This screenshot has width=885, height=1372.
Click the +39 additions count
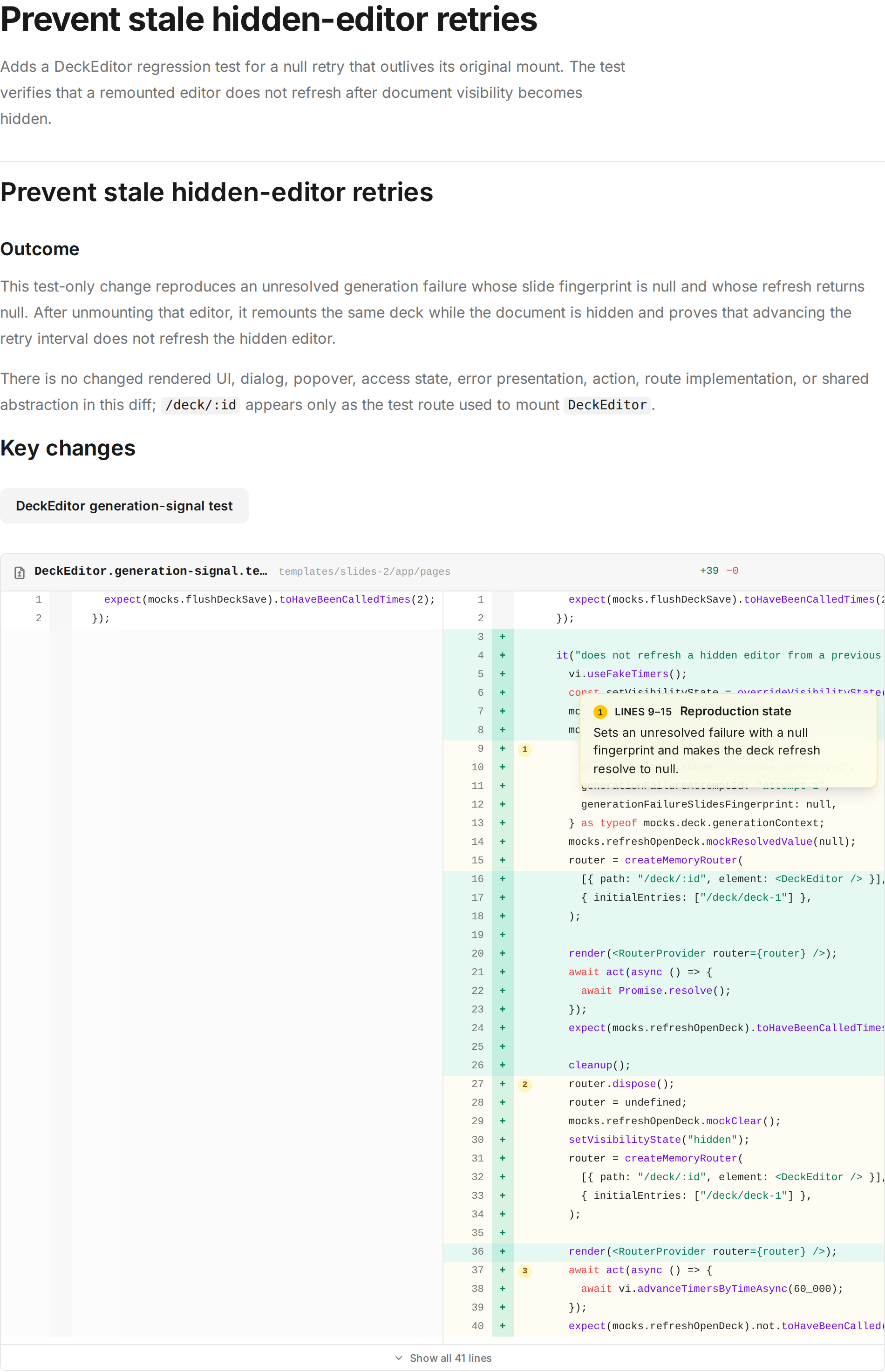coord(708,571)
